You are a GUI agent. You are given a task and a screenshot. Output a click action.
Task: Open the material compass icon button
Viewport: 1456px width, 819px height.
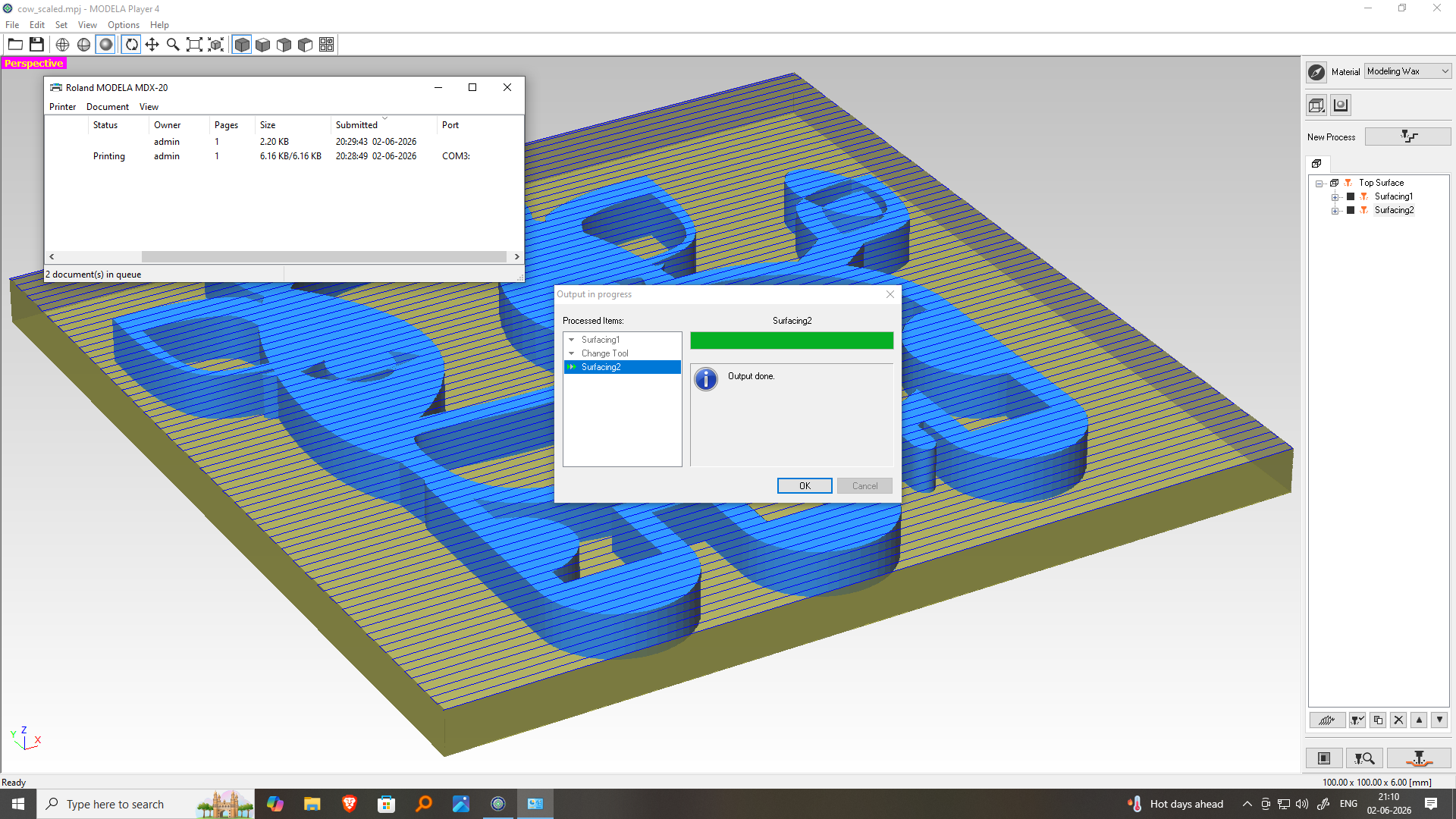[x=1317, y=72]
